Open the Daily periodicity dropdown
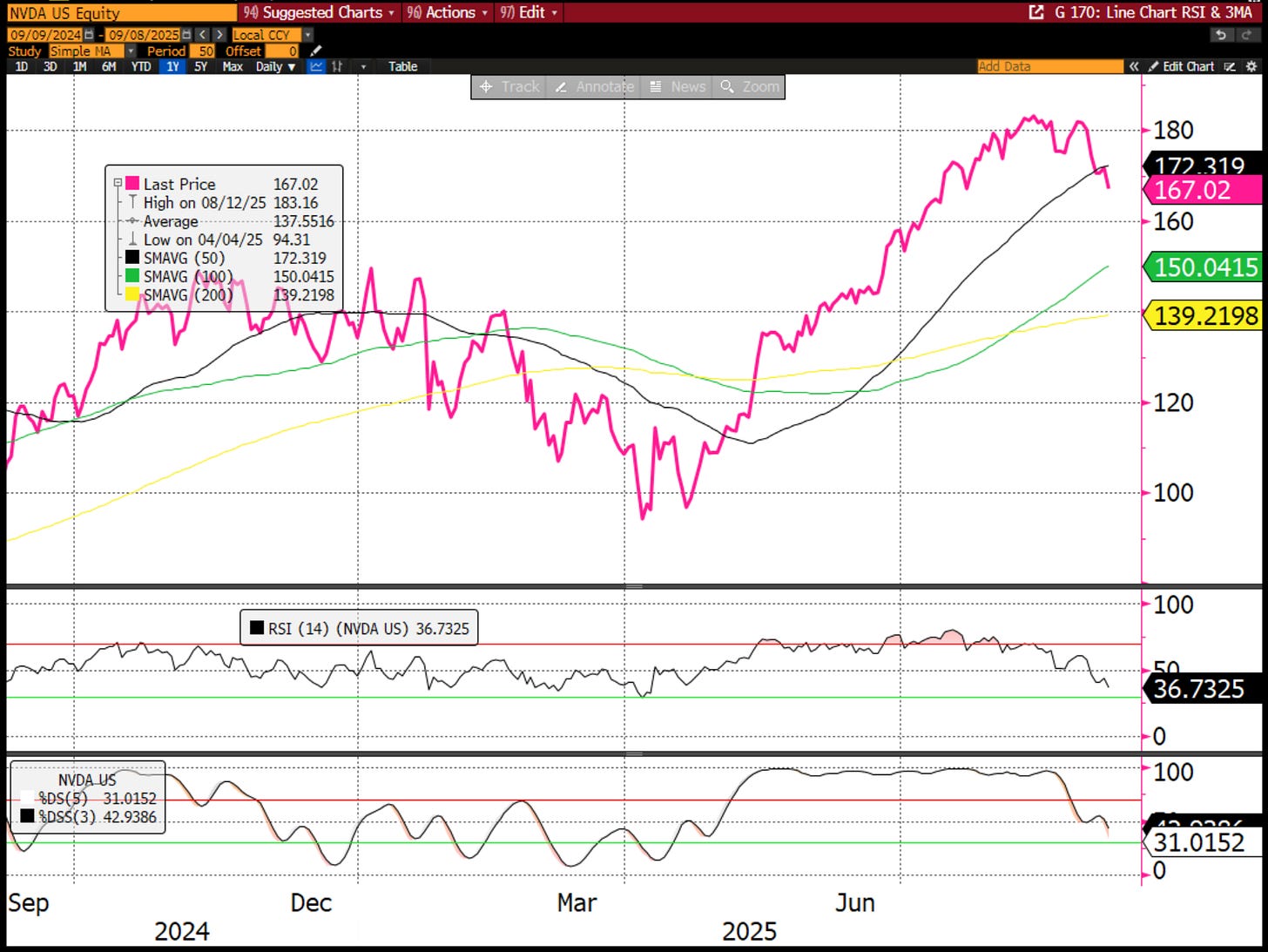The height and width of the screenshot is (952, 1268). (x=275, y=66)
